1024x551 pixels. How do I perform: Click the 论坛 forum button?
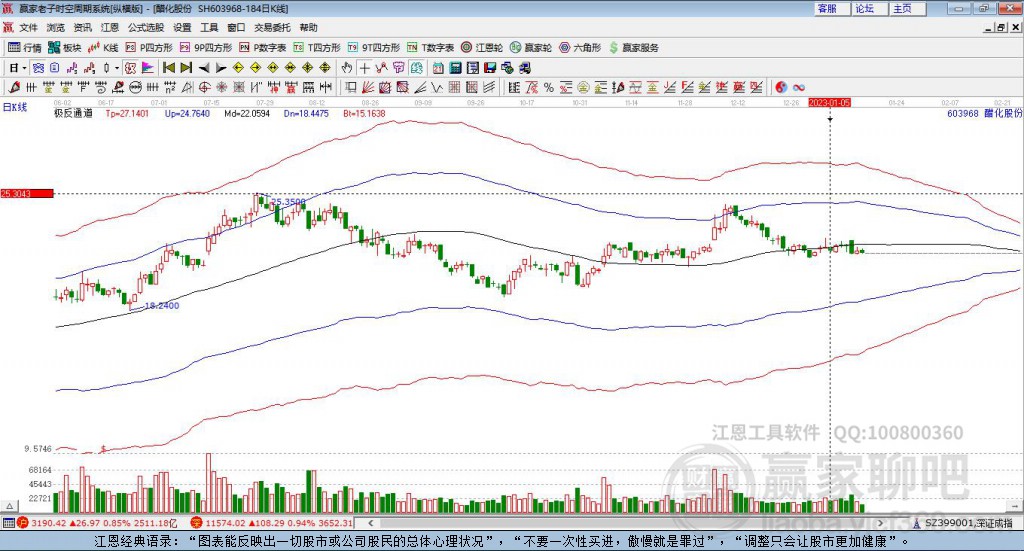point(870,8)
